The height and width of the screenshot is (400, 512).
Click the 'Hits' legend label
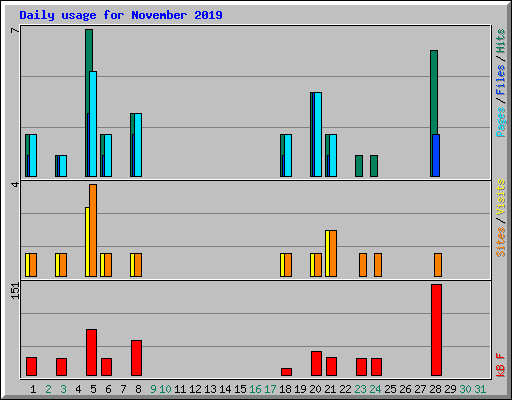(x=501, y=41)
